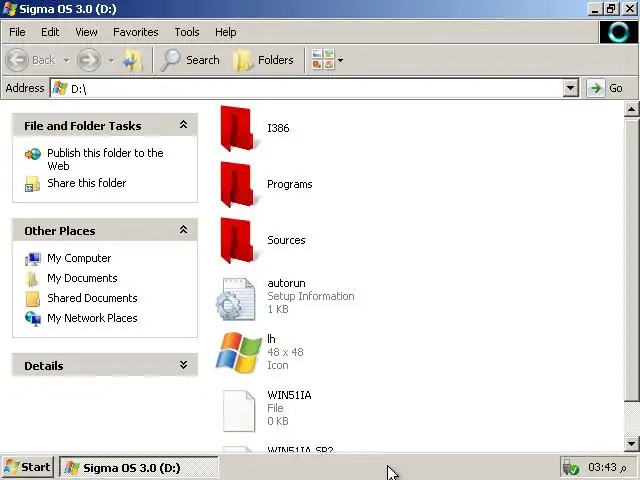Select the WIN51IA file name text
Image resolution: width=640 pixels, height=480 pixels.
coord(289,395)
